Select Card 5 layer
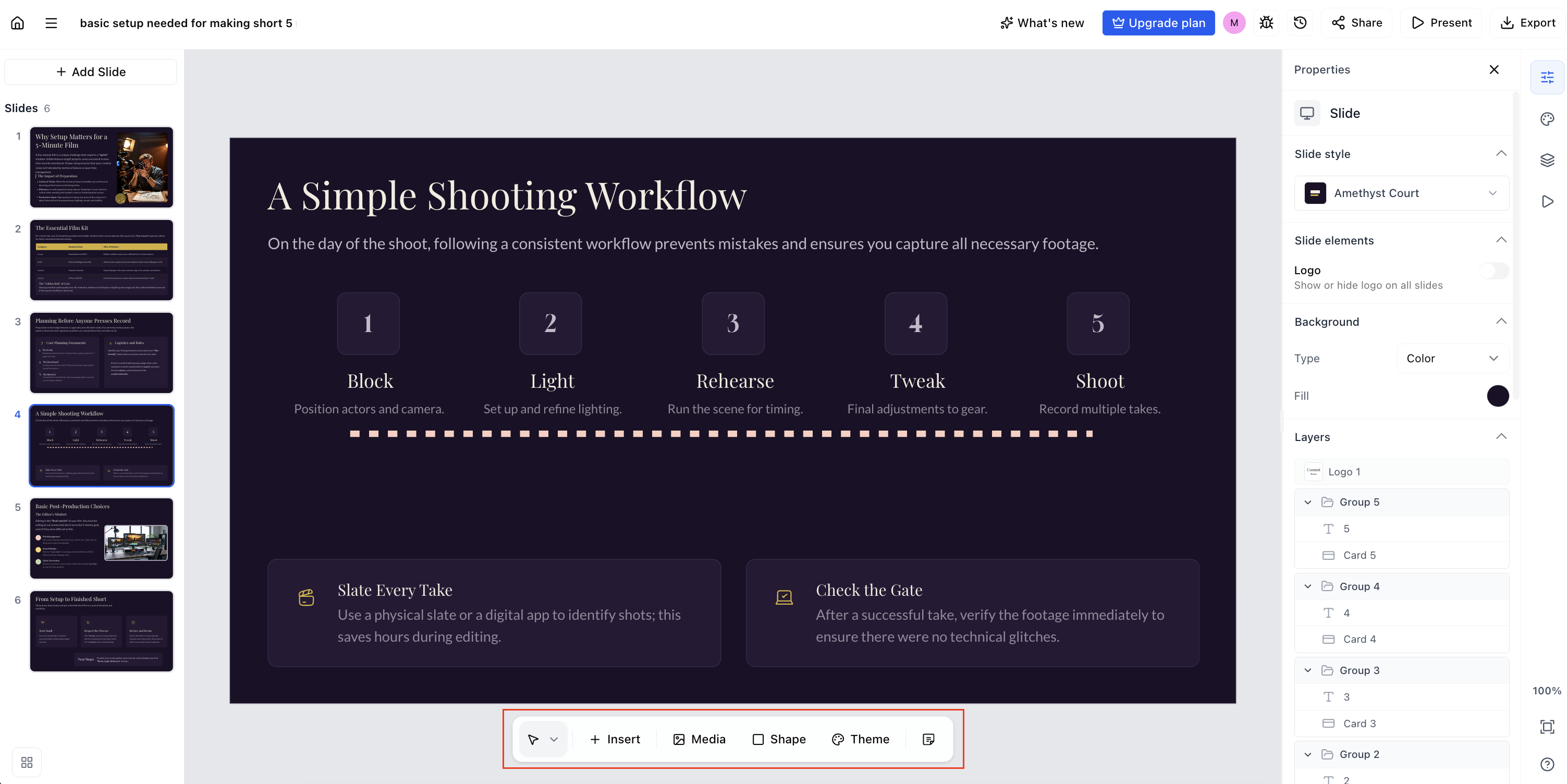Viewport: 1567px width, 784px height. pyautogui.click(x=1402, y=555)
